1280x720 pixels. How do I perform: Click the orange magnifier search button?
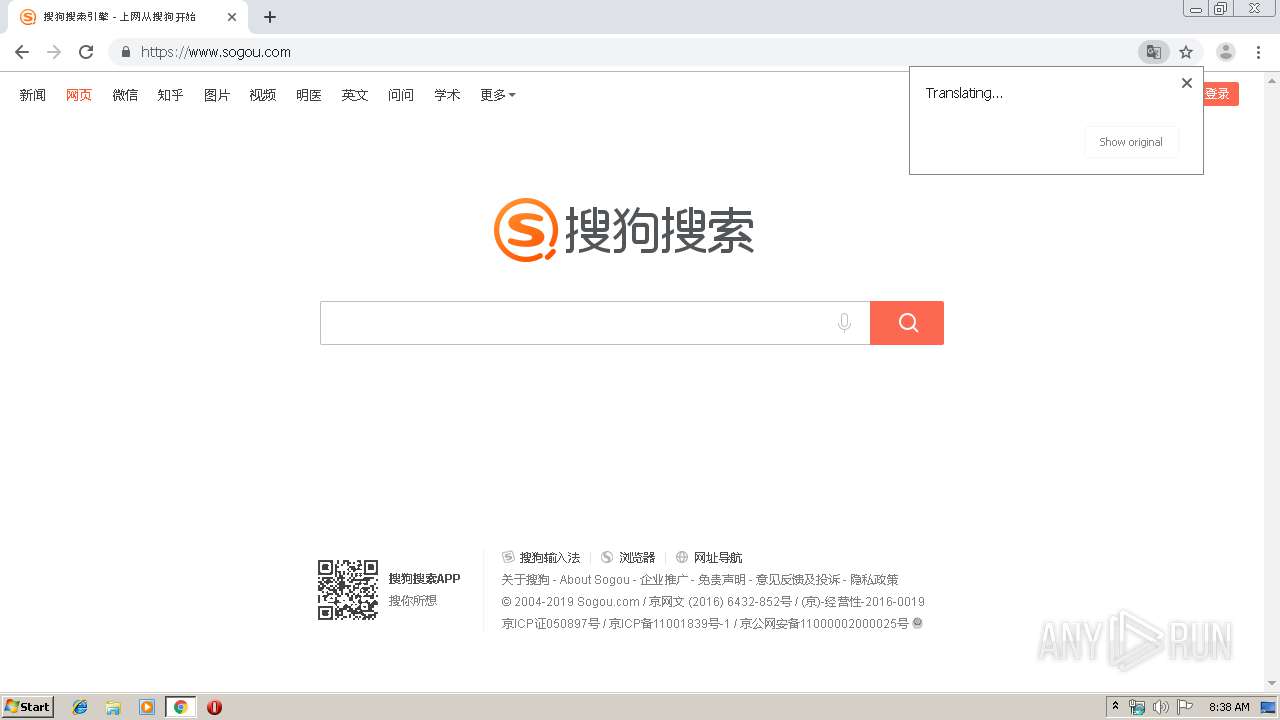[x=907, y=323]
